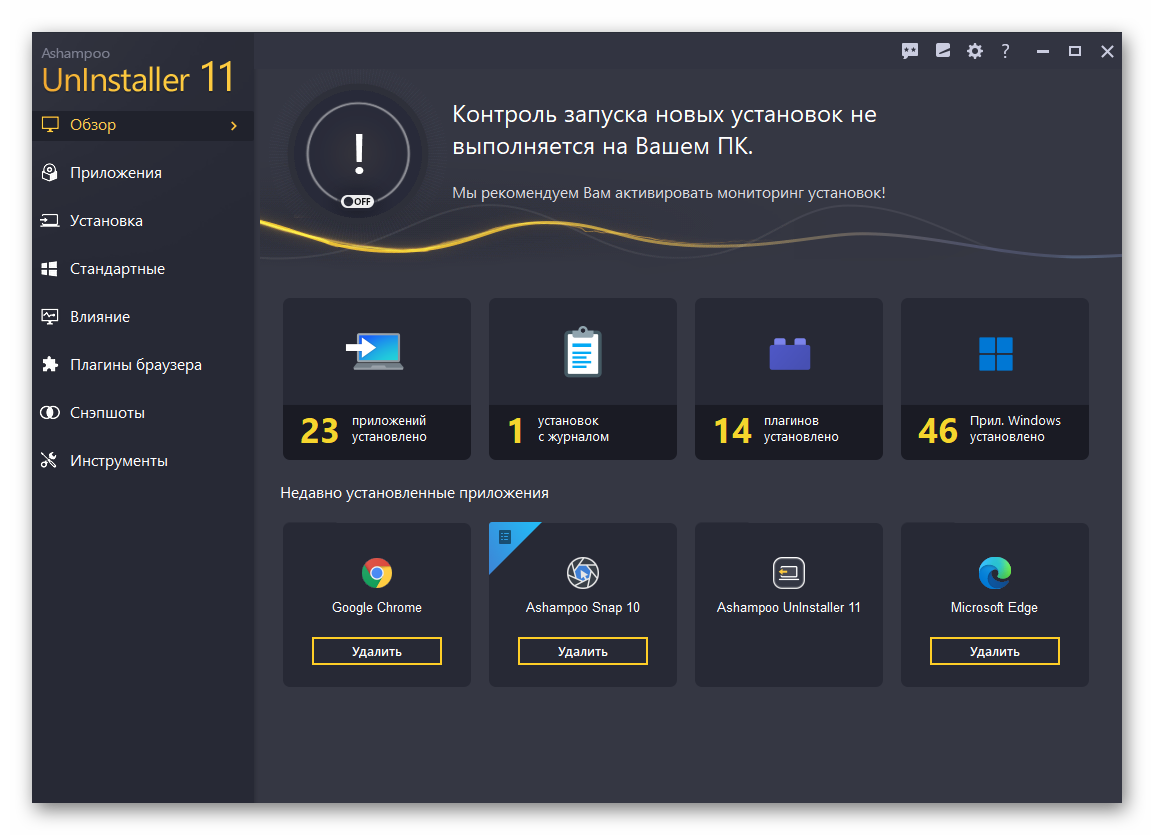The image size is (1154, 835).
Task: Open the Влияние section
Action: tap(144, 317)
